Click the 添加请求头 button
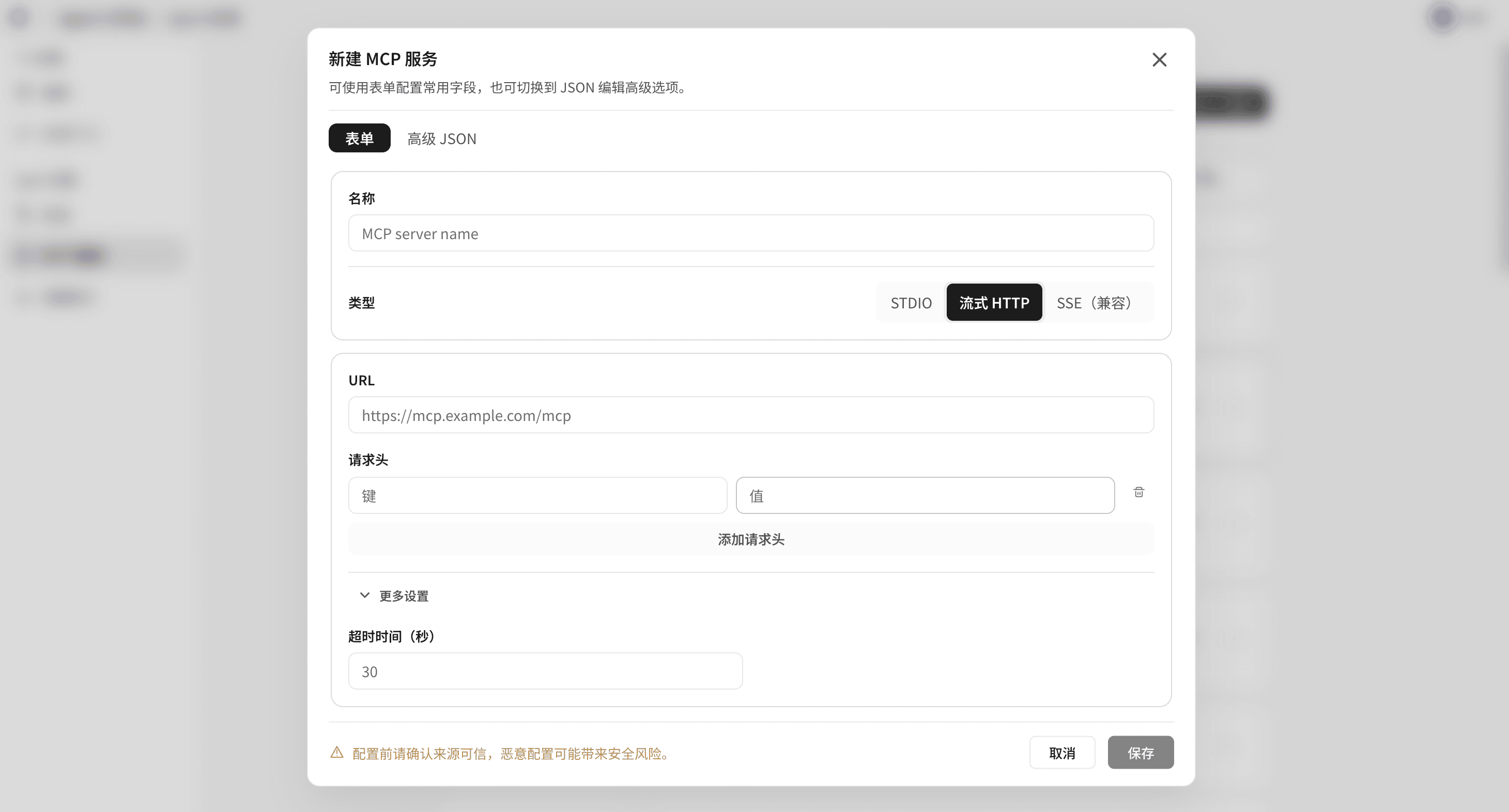Screen dimensions: 1509x812 [751, 539]
